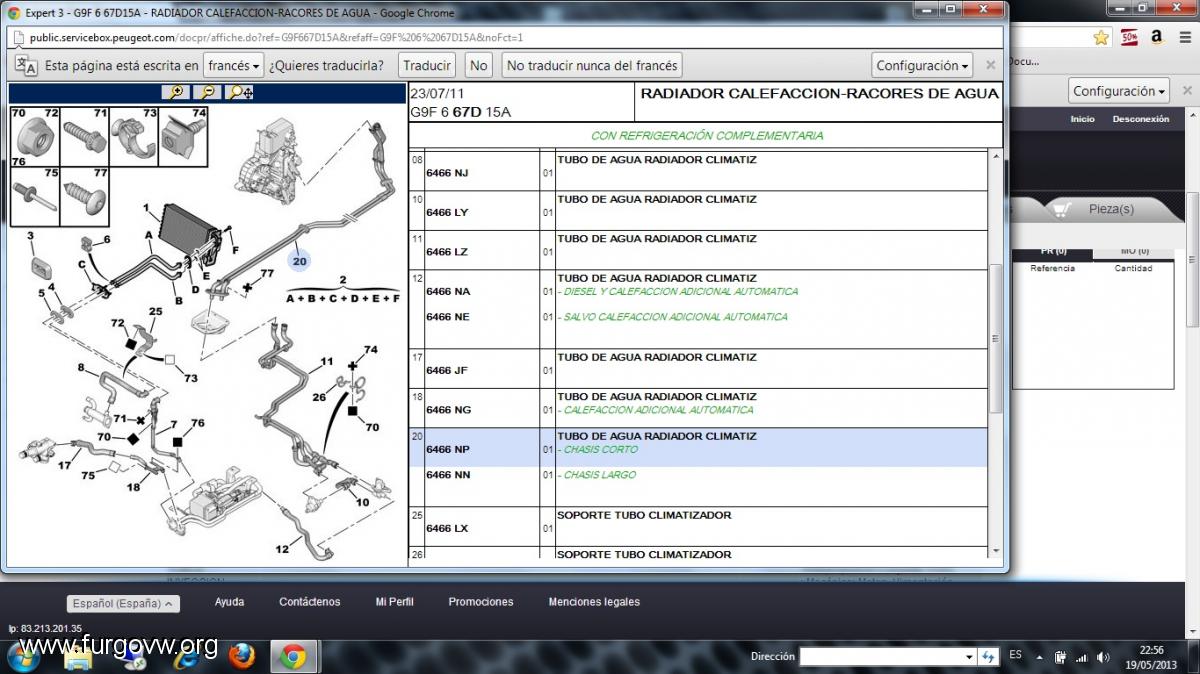Screen dimensions: 1200x674
Task: Click the parts list scroll down arrow
Action: (995, 551)
